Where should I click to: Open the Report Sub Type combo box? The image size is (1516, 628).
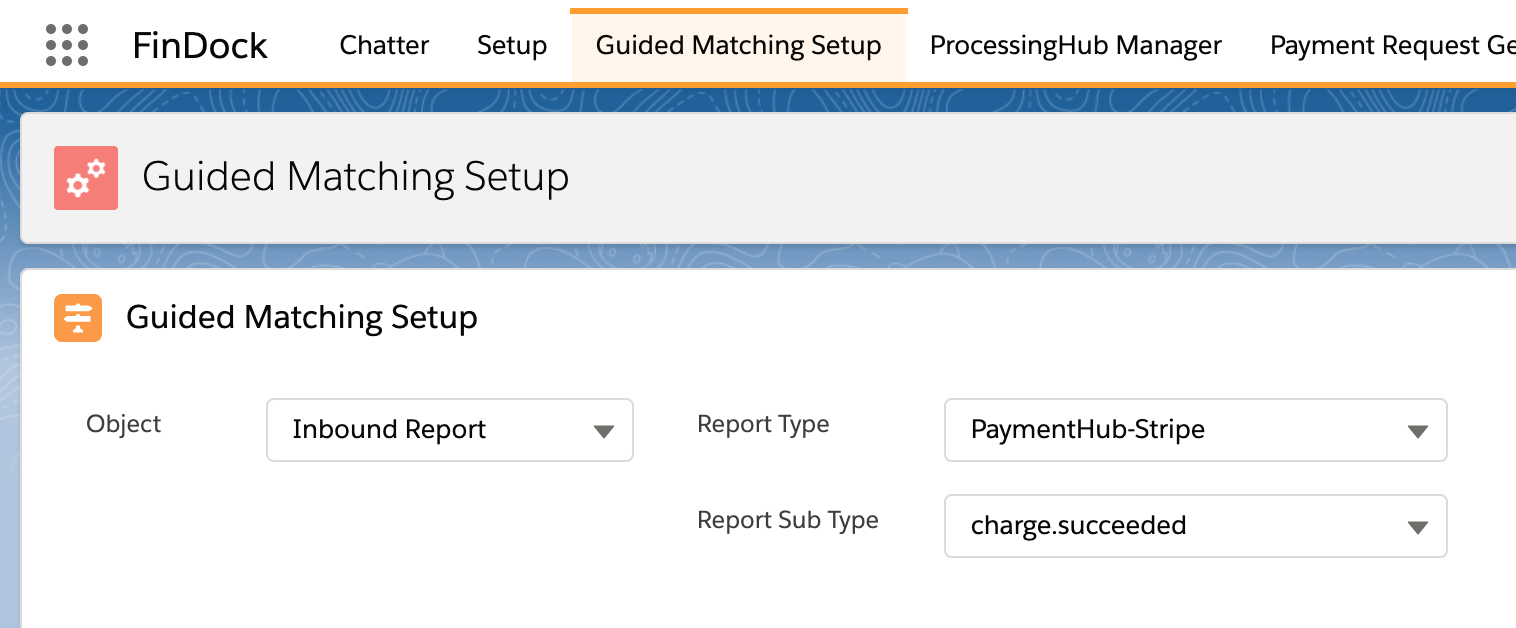pyautogui.click(x=1195, y=526)
